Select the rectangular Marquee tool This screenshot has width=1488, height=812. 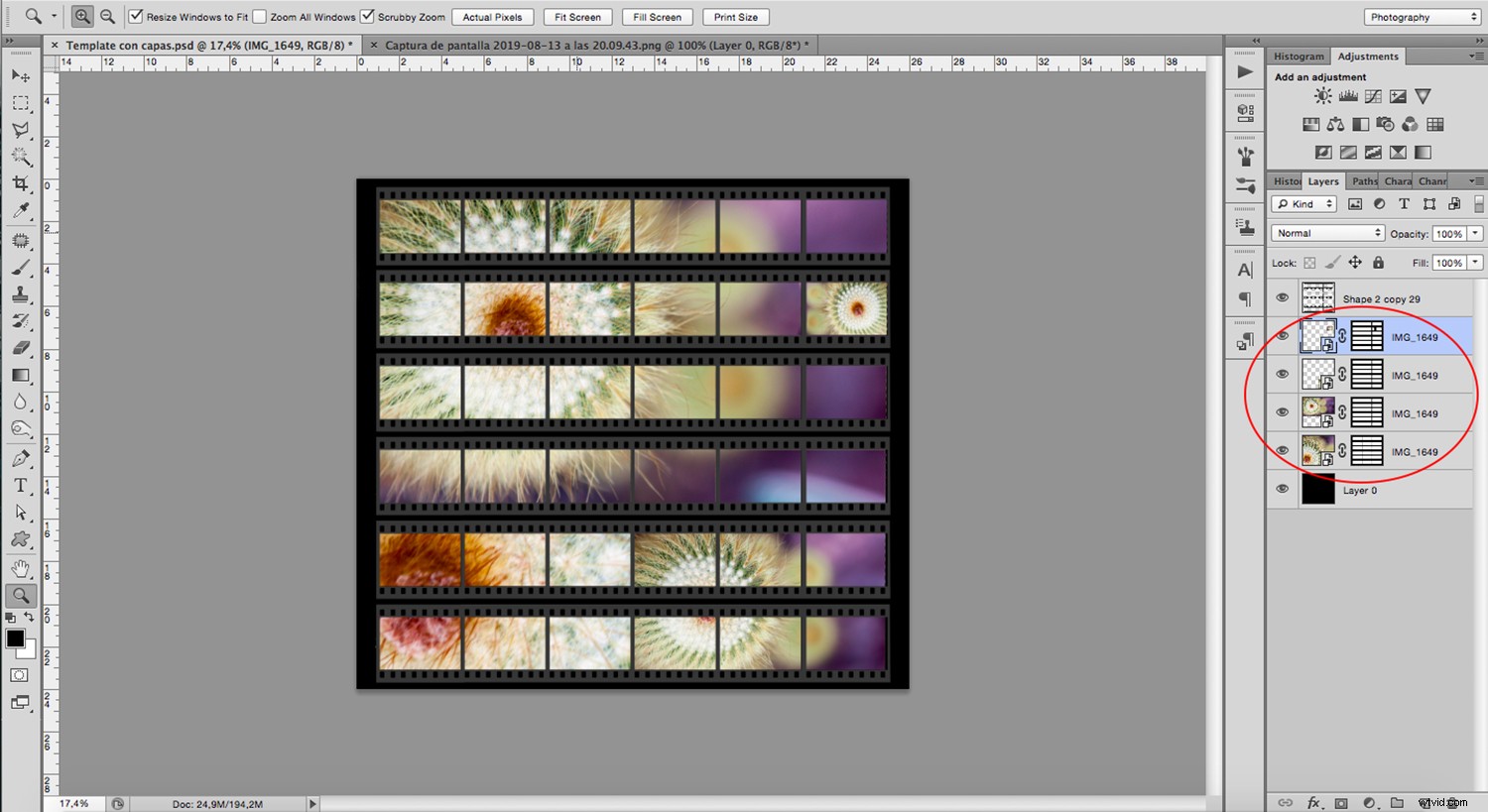point(21,103)
